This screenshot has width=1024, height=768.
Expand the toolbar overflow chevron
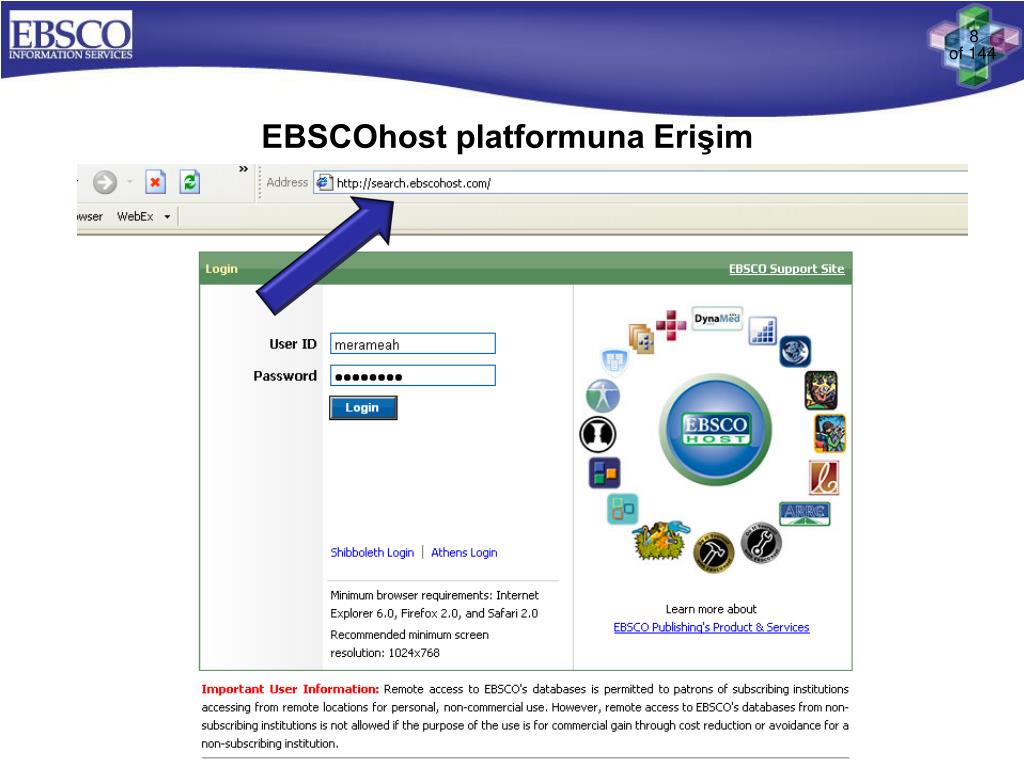244,169
